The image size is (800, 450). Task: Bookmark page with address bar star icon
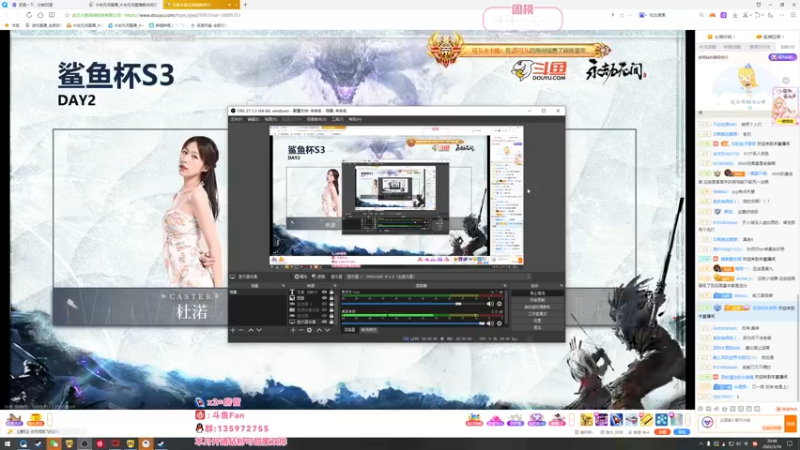67,15
